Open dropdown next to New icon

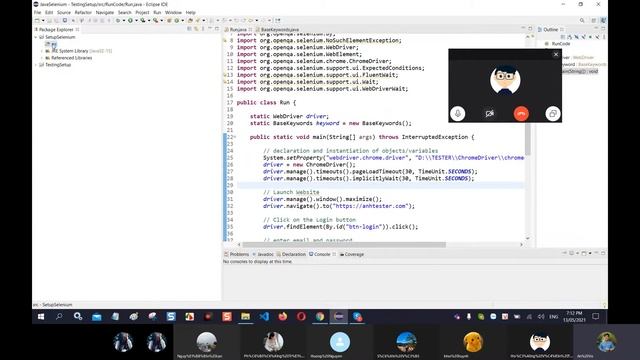pos(43,20)
